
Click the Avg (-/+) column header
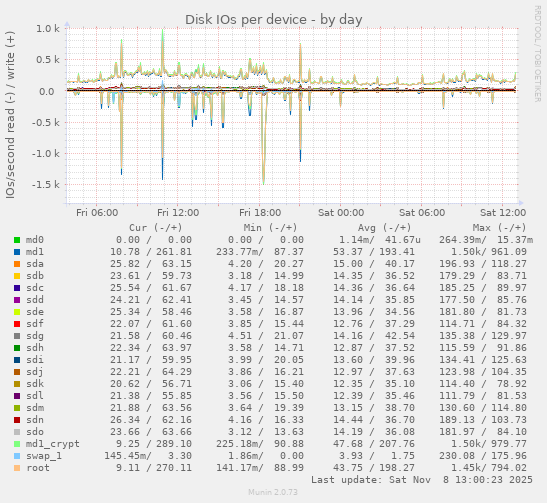click(x=384, y=228)
